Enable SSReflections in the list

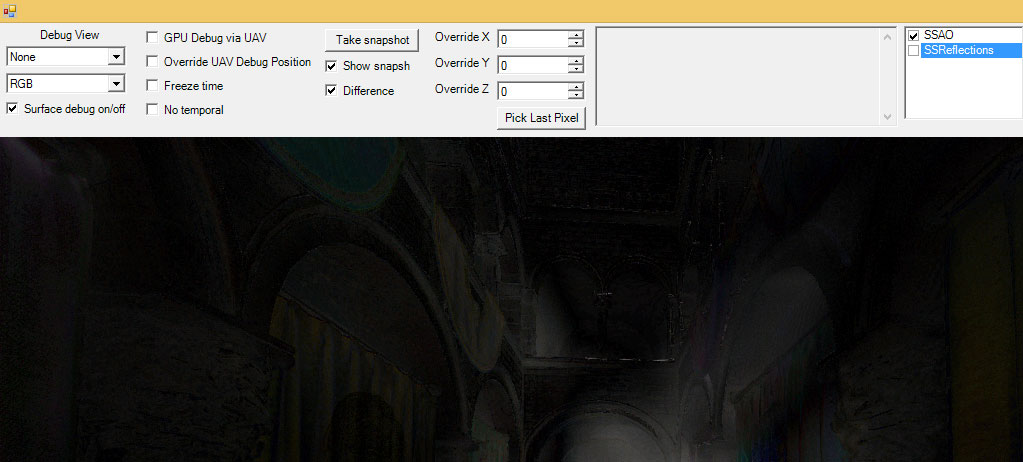tap(913, 50)
